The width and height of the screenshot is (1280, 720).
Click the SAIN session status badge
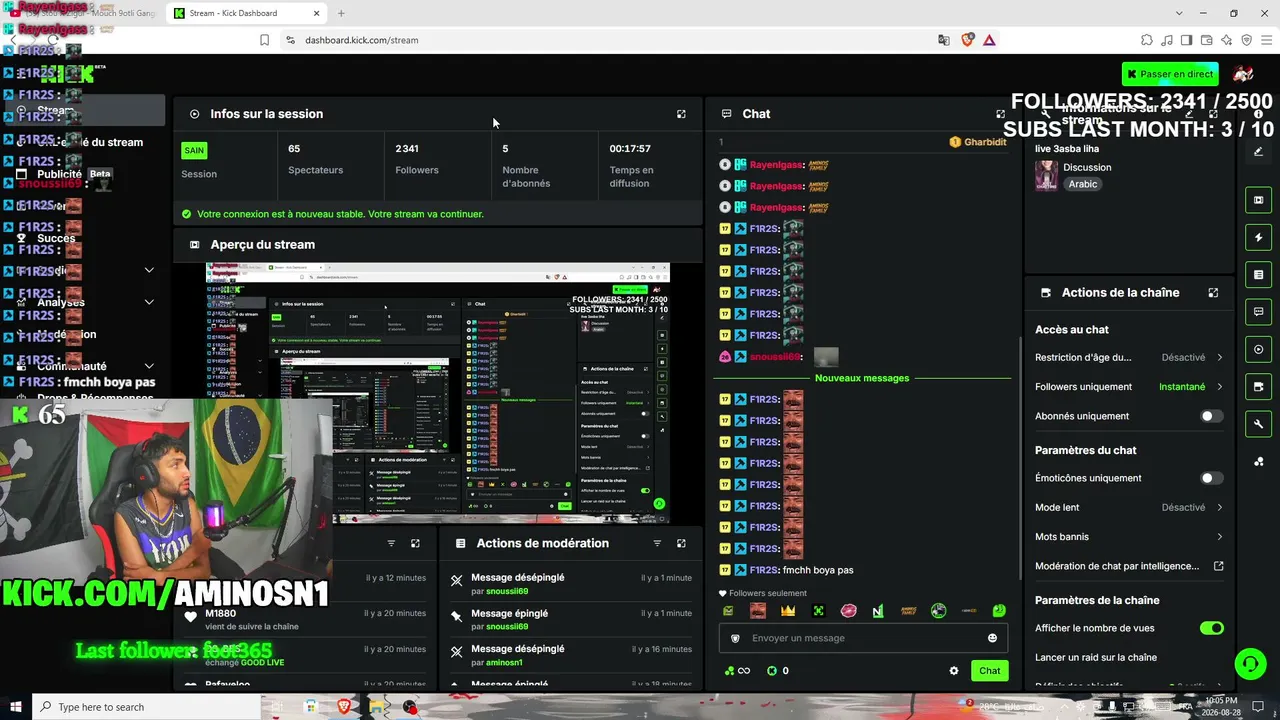tap(194, 150)
